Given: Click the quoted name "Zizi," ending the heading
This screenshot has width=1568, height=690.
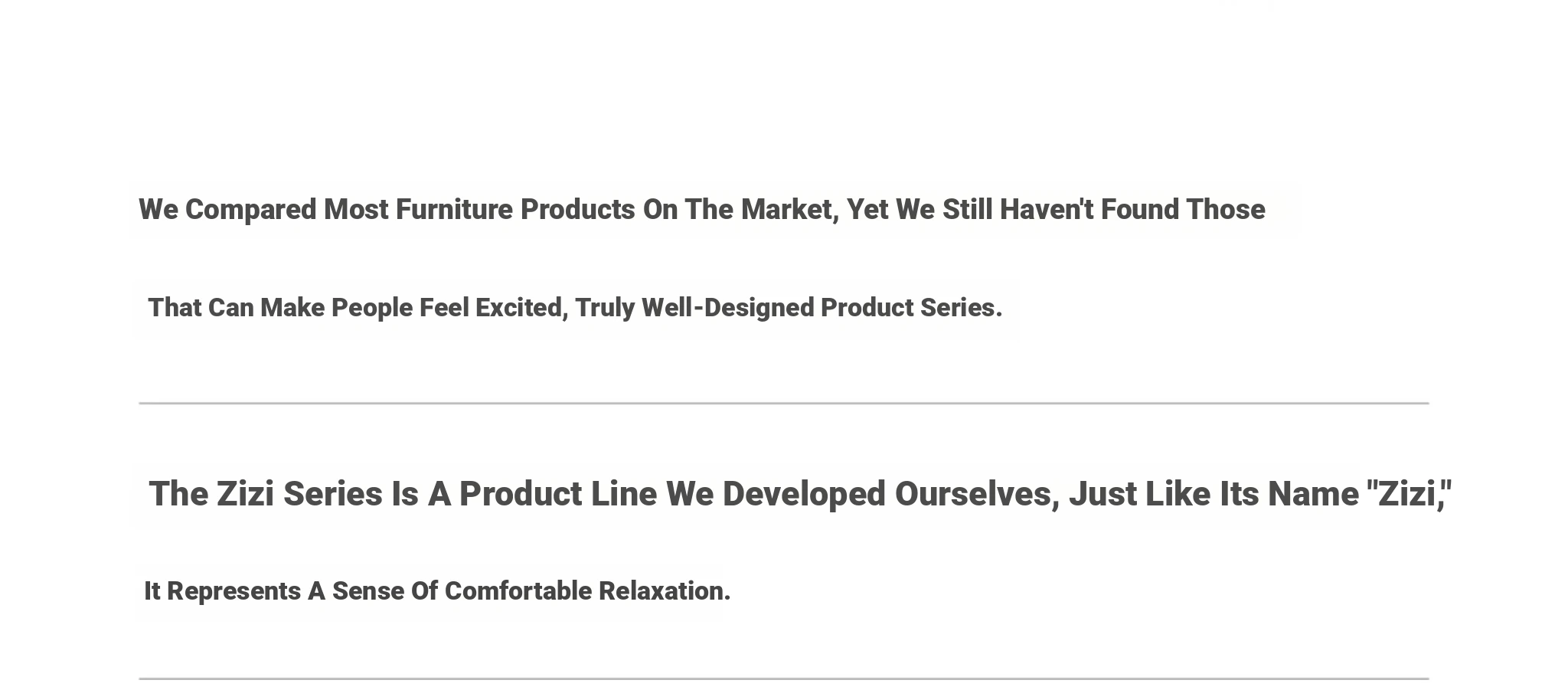Looking at the screenshot, I should [x=1410, y=494].
